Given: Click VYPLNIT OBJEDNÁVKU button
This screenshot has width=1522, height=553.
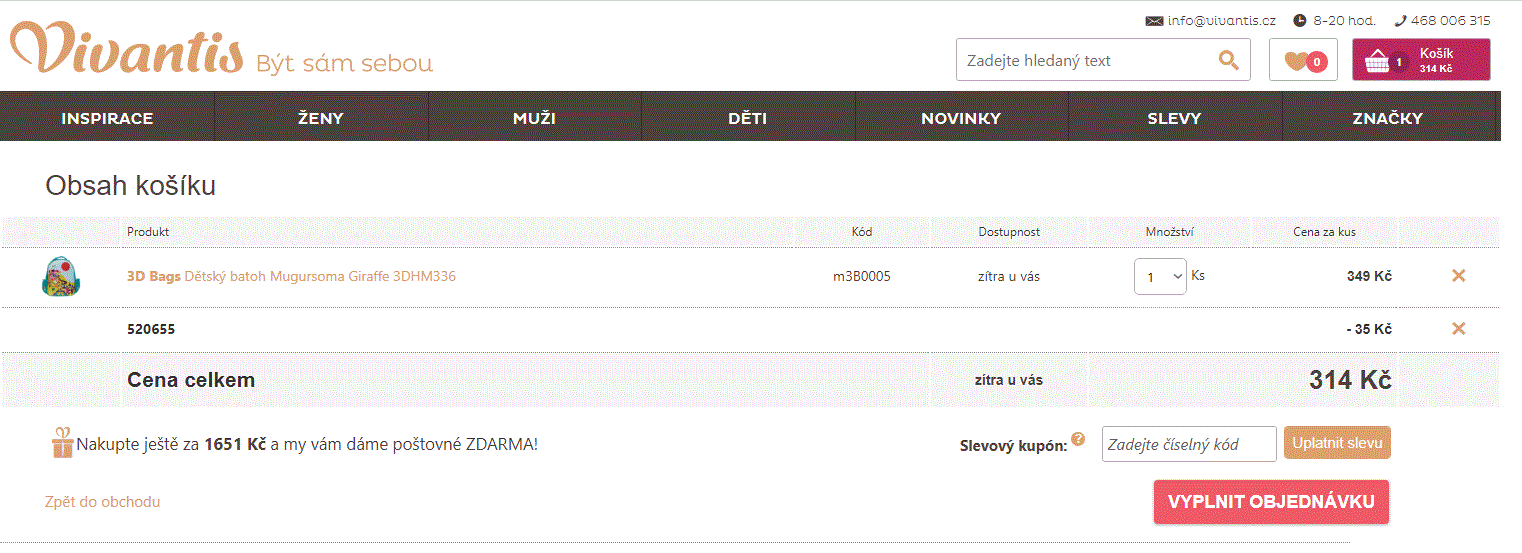Looking at the screenshot, I should [x=1271, y=502].
